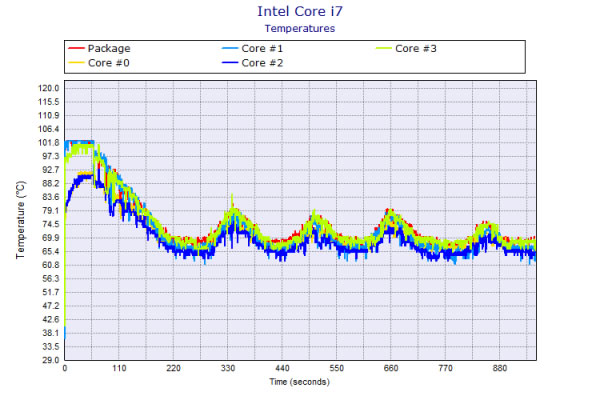Image resolution: width=600 pixels, height=400 pixels.
Task: Click the green Core #3 legend swatch
Action: (383, 48)
